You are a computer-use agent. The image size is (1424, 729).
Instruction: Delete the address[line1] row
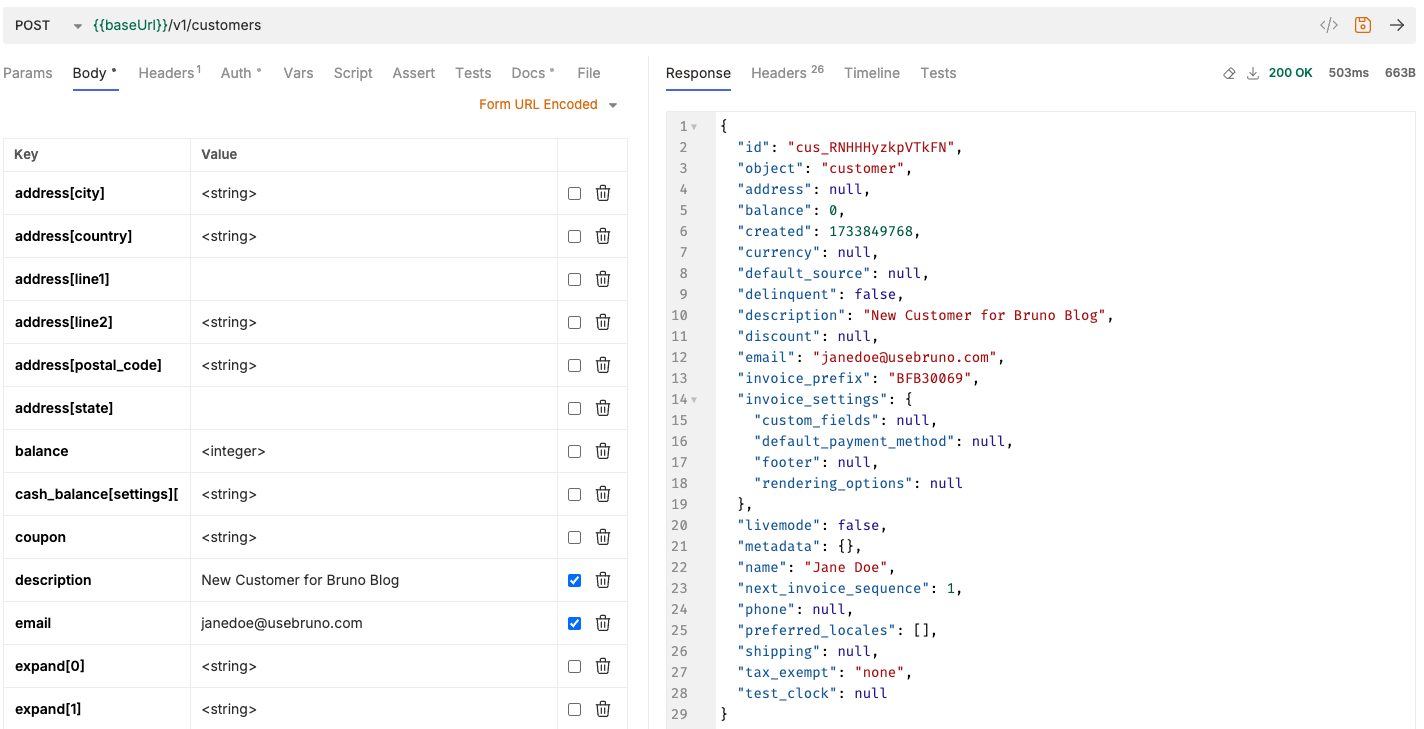[603, 279]
